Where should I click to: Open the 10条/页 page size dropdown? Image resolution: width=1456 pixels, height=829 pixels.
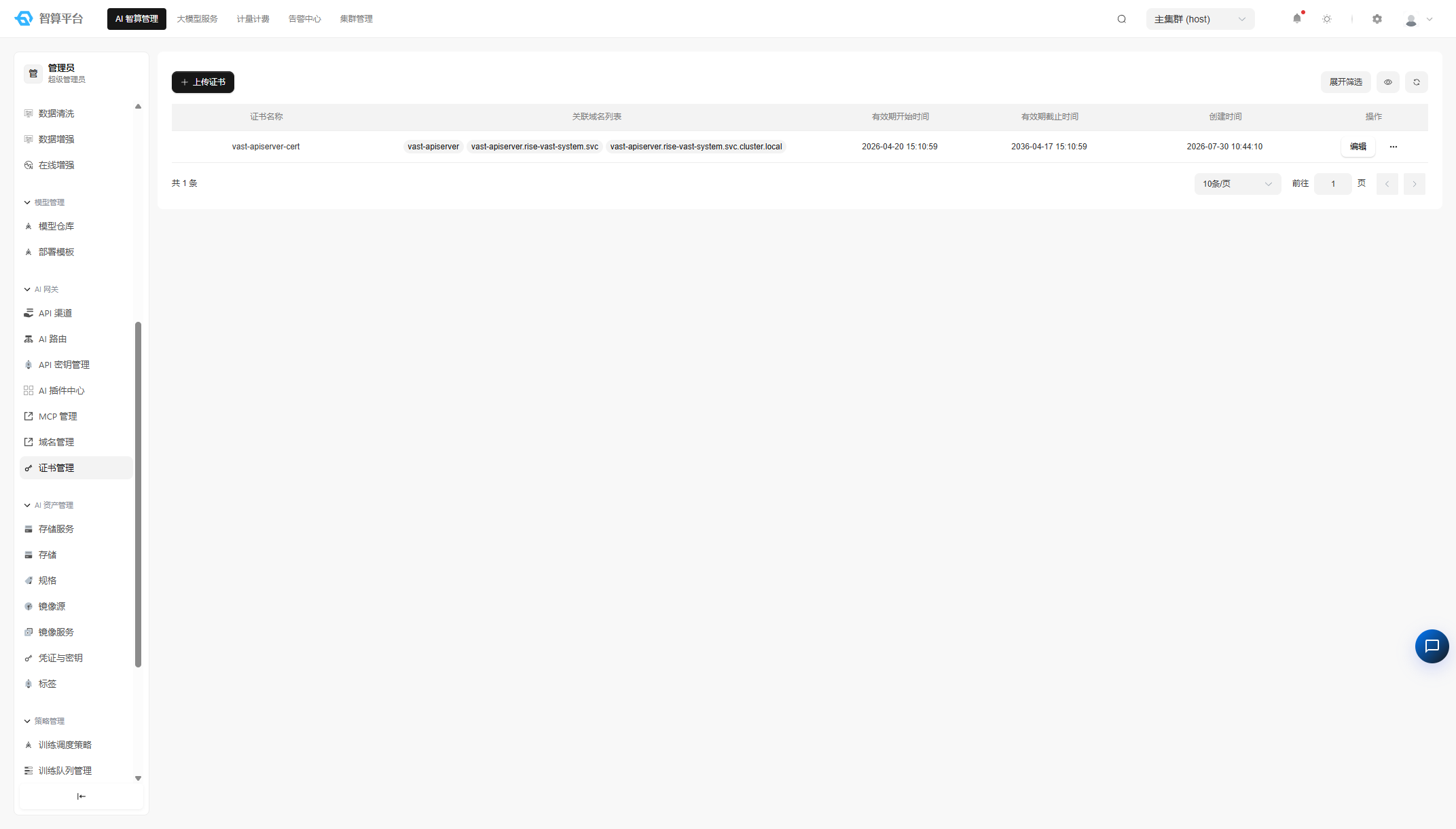[1237, 184]
